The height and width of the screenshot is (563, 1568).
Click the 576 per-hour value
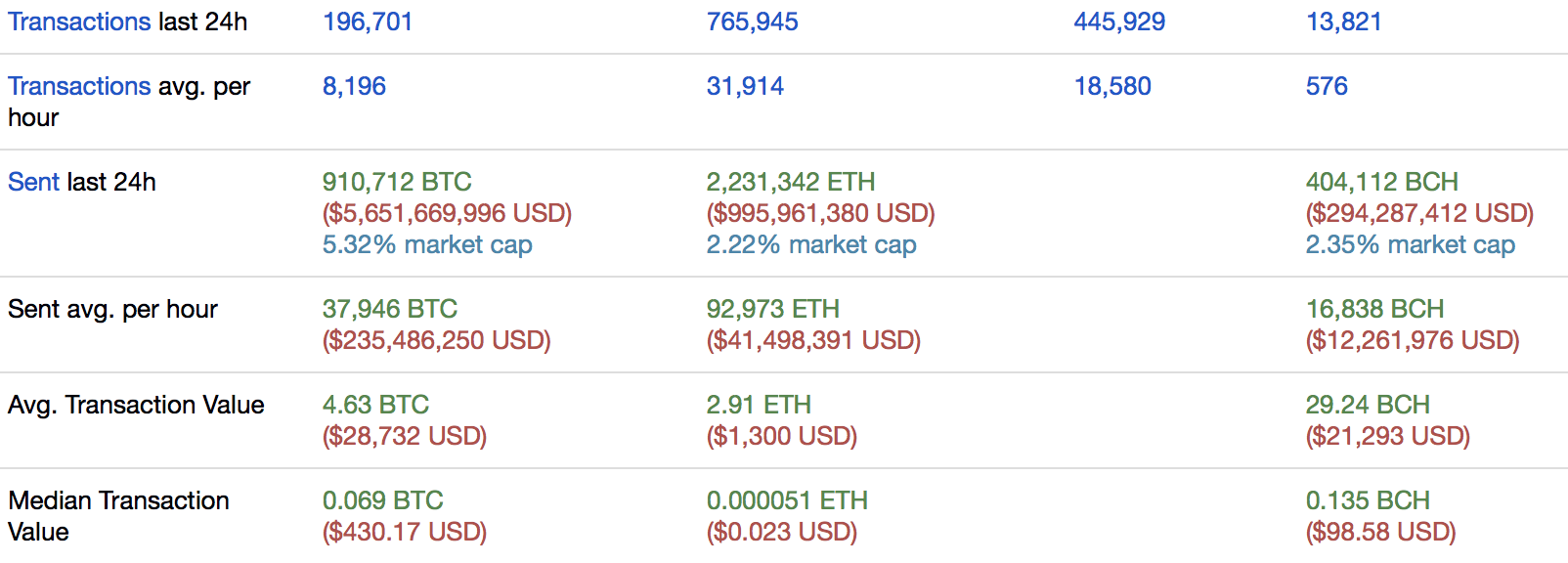1327,86
